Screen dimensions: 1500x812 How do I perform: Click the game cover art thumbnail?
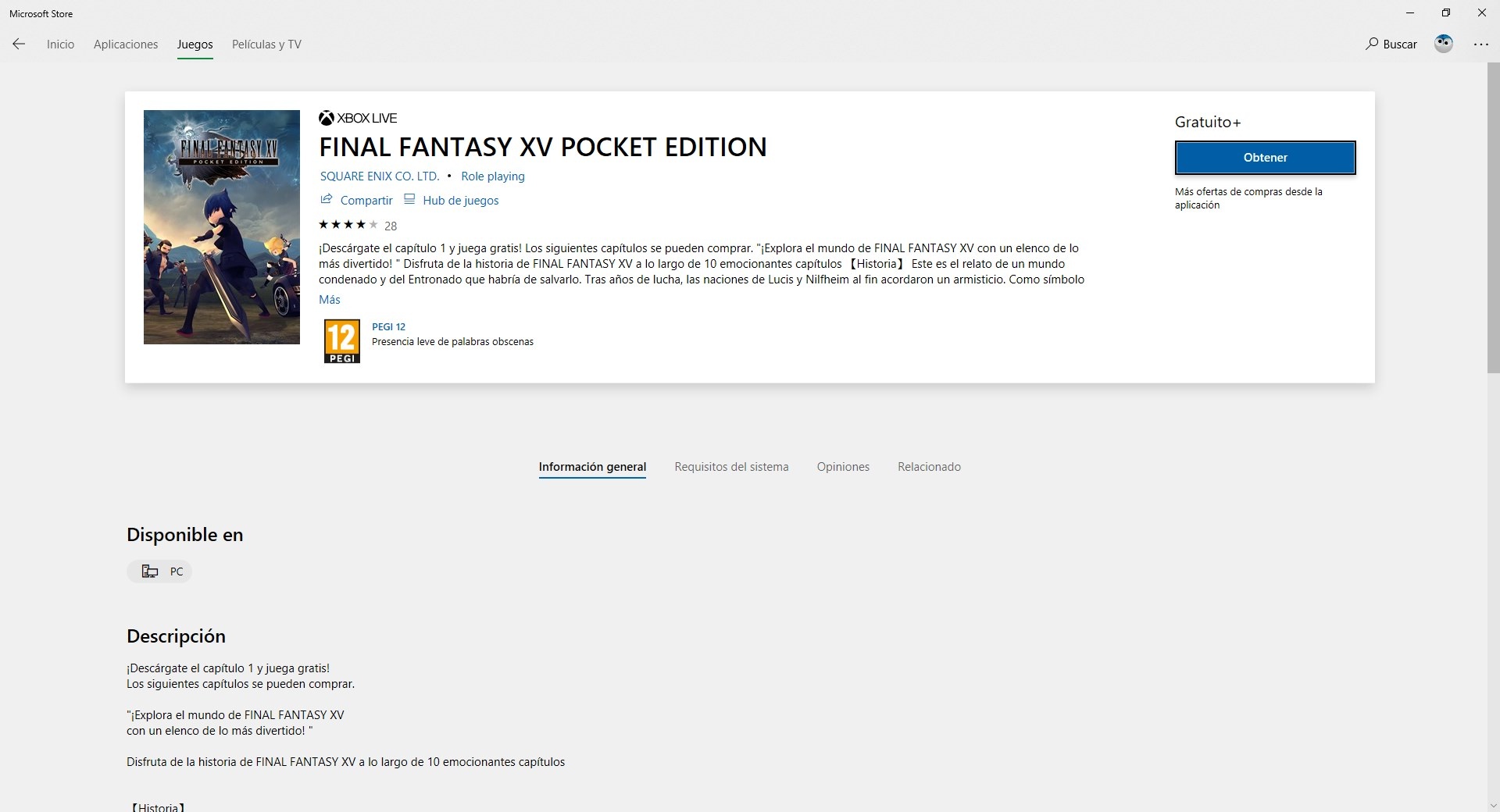[x=222, y=227]
